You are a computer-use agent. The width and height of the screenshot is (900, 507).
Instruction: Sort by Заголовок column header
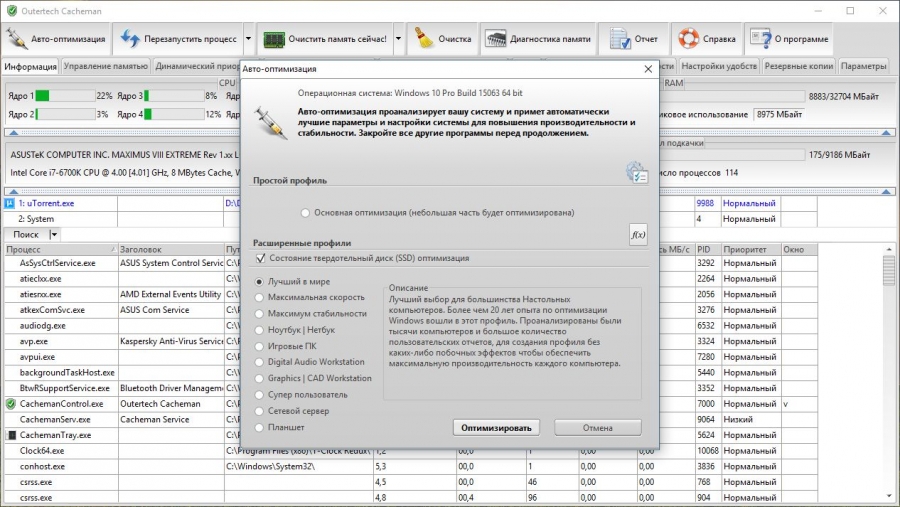pos(170,250)
